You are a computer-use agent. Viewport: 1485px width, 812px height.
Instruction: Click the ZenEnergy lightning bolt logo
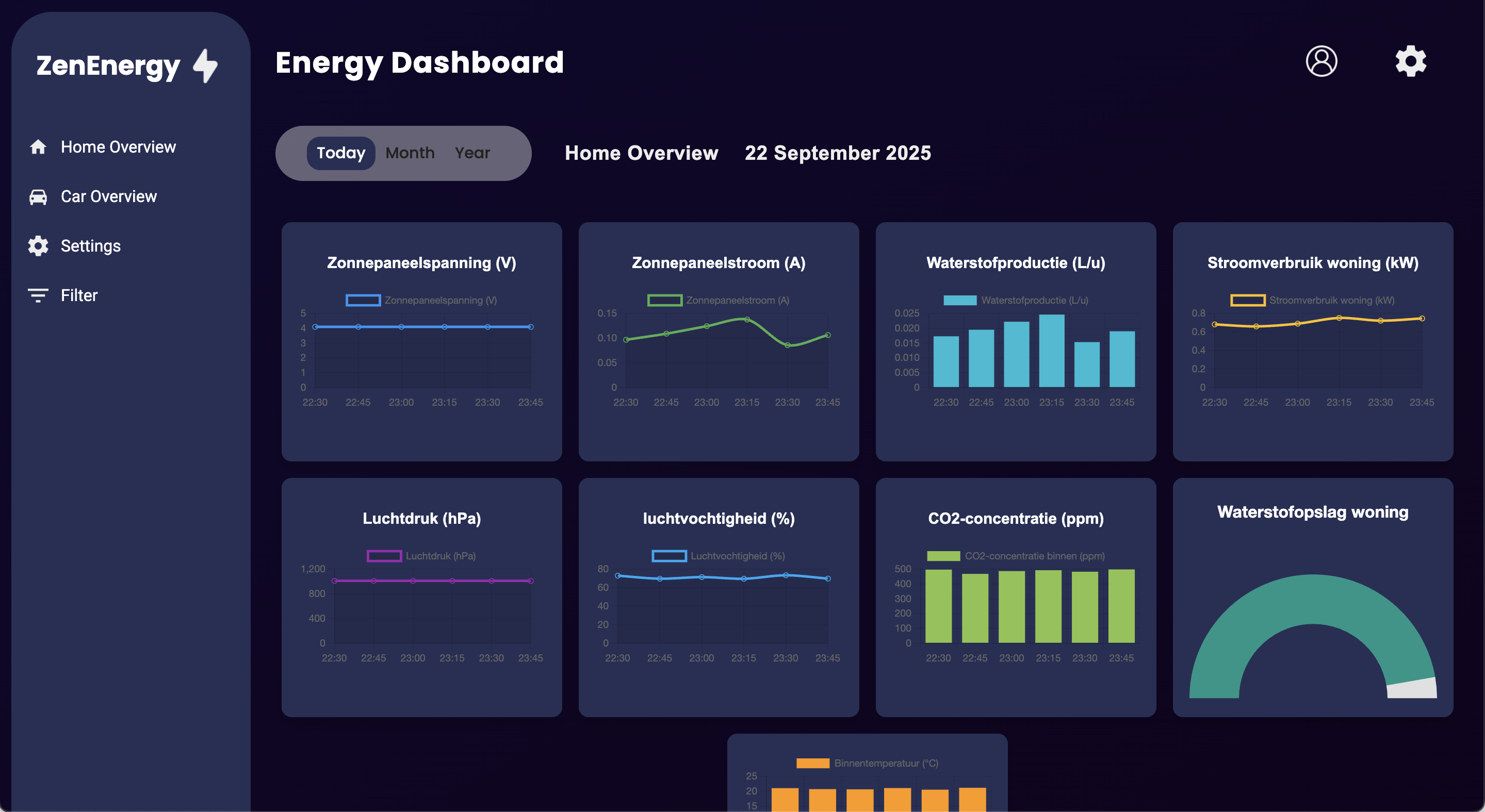[x=206, y=65]
